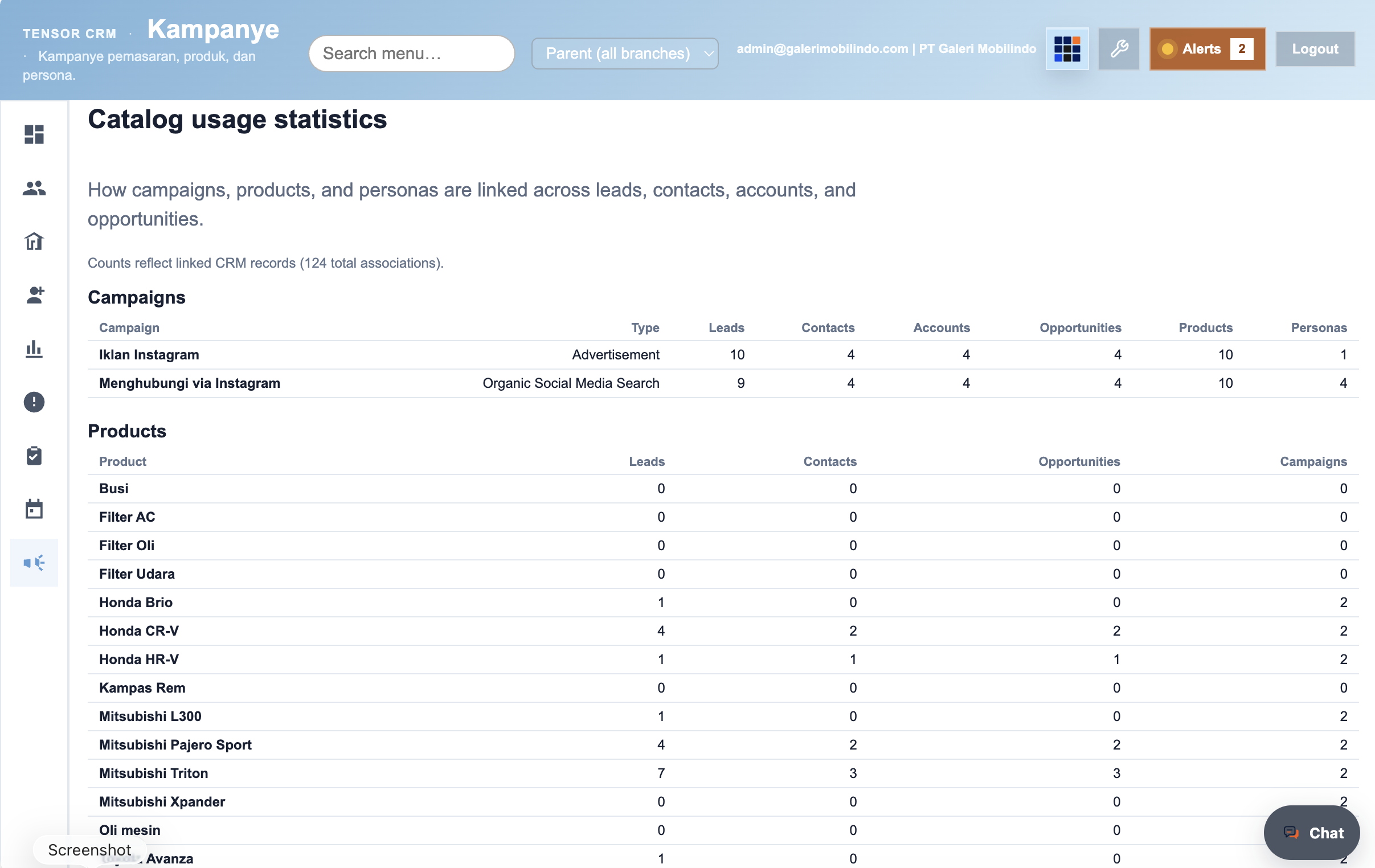Select the Iklan Instagram campaign row
Viewport: 1375px width, 868px height.
tap(723, 355)
